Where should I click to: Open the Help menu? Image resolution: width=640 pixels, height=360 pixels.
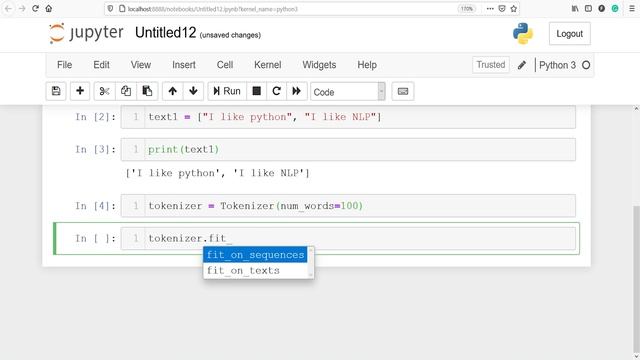pyautogui.click(x=367, y=65)
